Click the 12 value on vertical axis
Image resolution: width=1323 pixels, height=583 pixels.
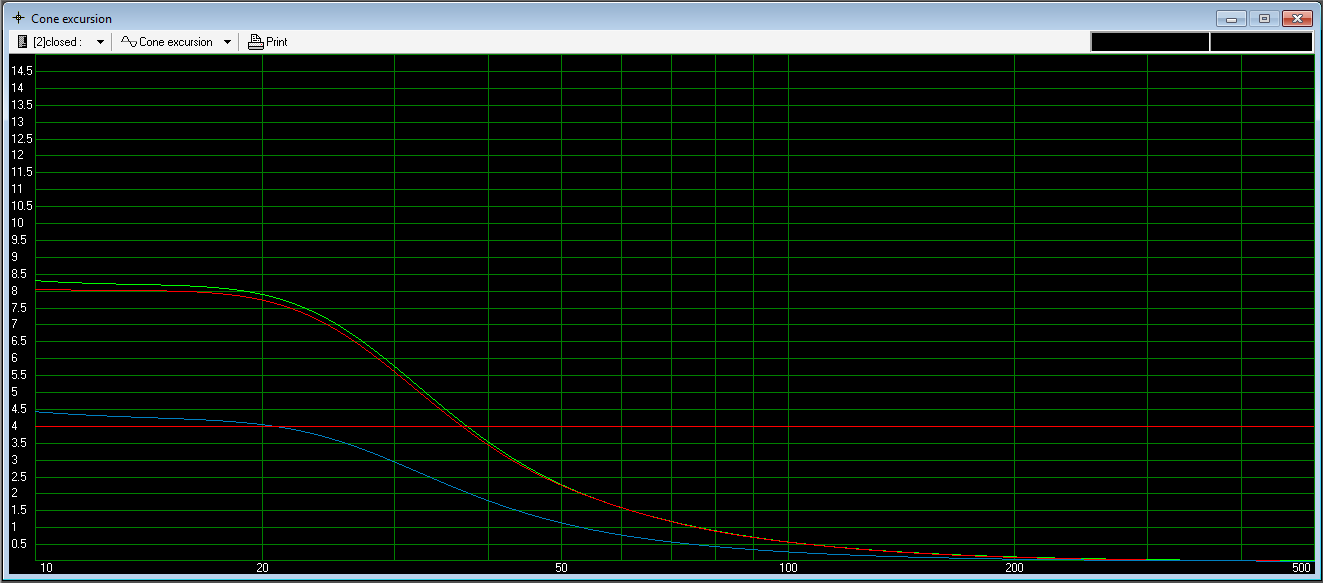17,155
